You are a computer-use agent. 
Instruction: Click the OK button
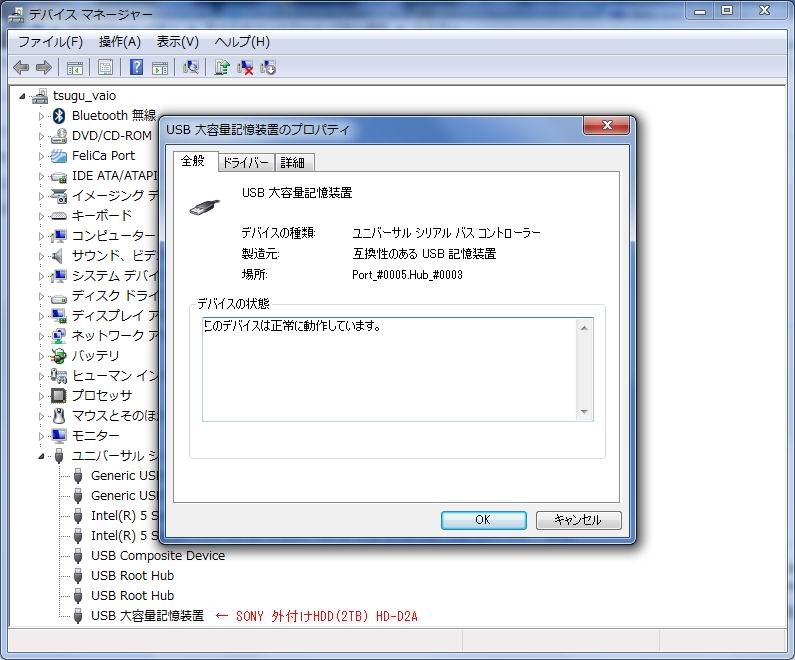click(x=483, y=520)
